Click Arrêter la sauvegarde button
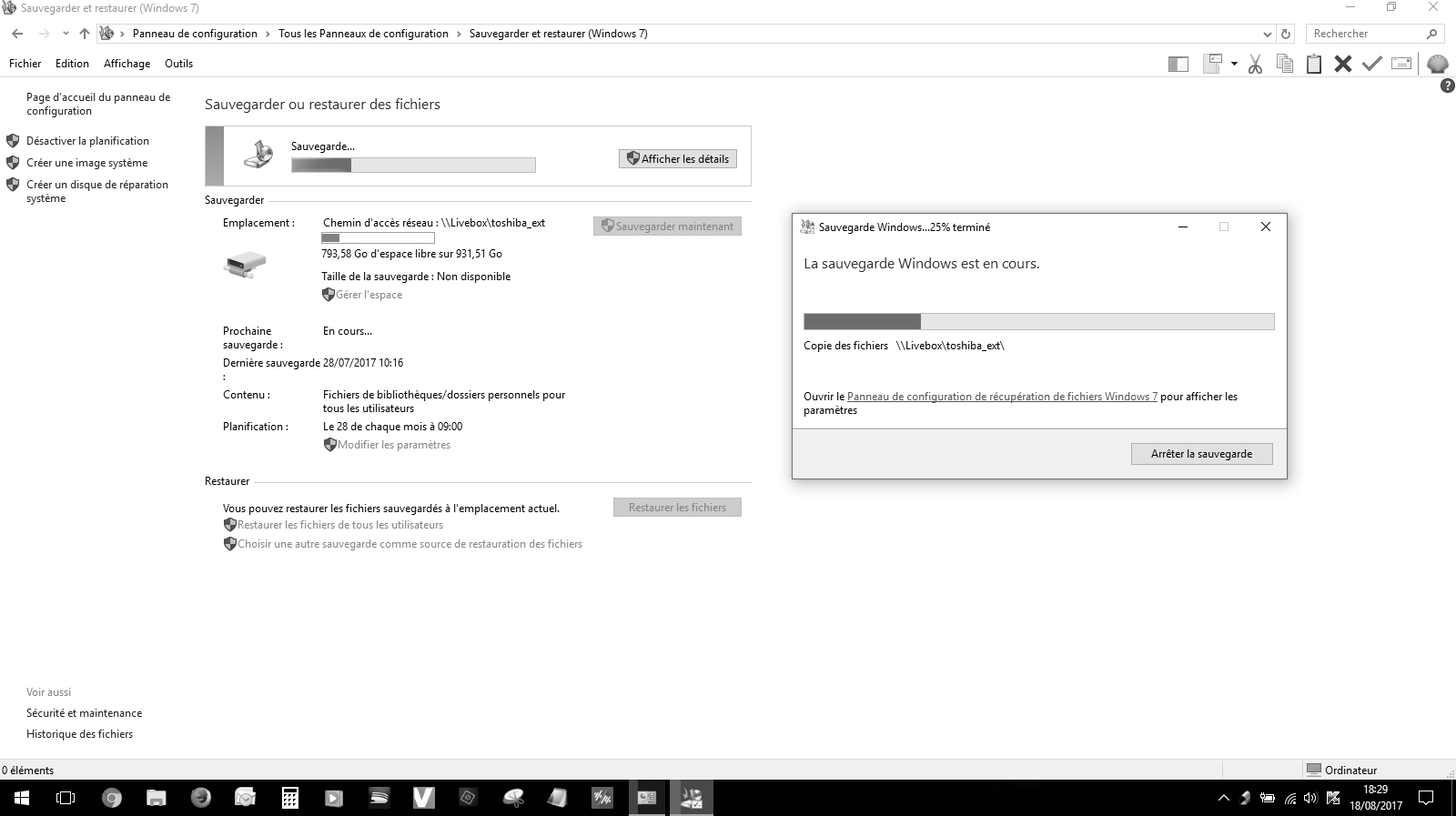1456x816 pixels. point(1201,453)
